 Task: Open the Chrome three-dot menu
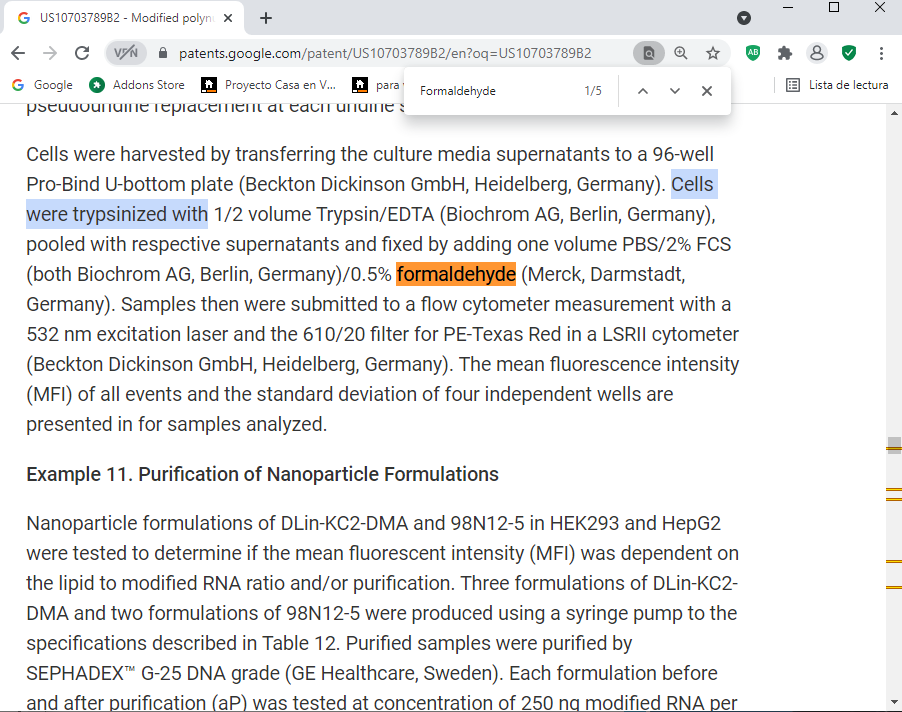pos(881,53)
